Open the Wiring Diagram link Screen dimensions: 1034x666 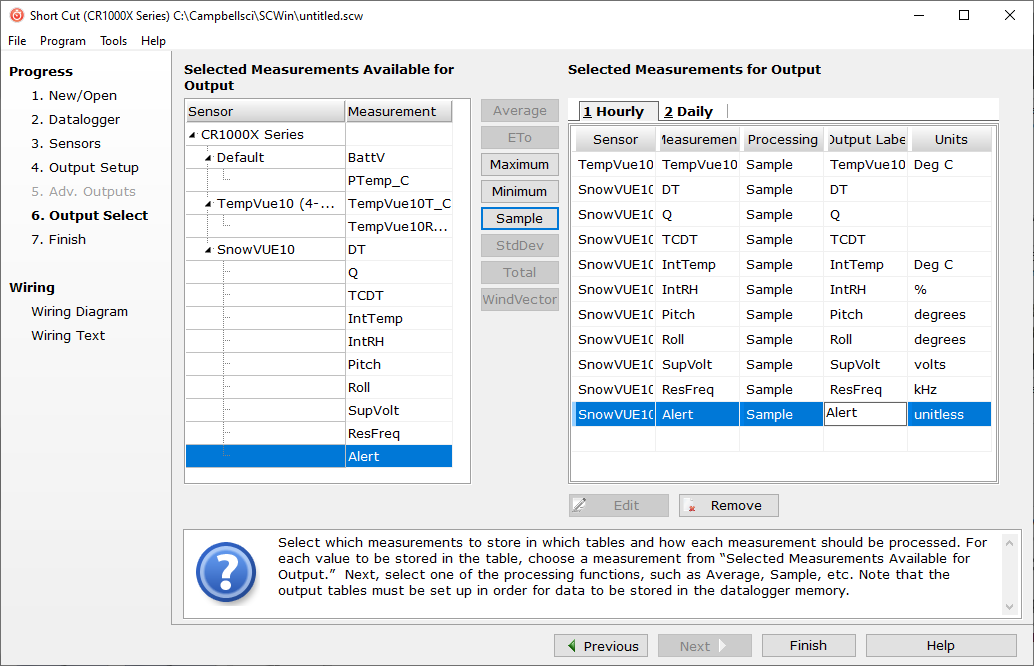tap(79, 312)
